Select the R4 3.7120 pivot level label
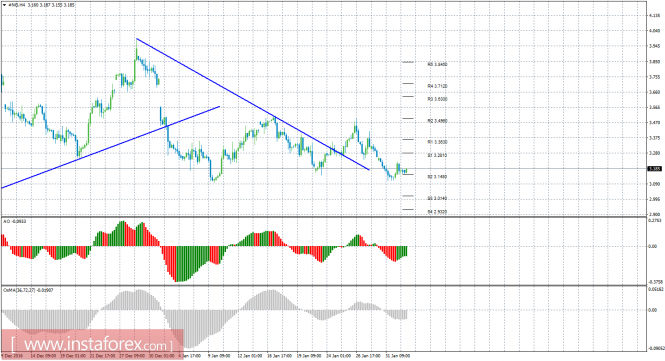665x361 pixels. click(x=437, y=86)
